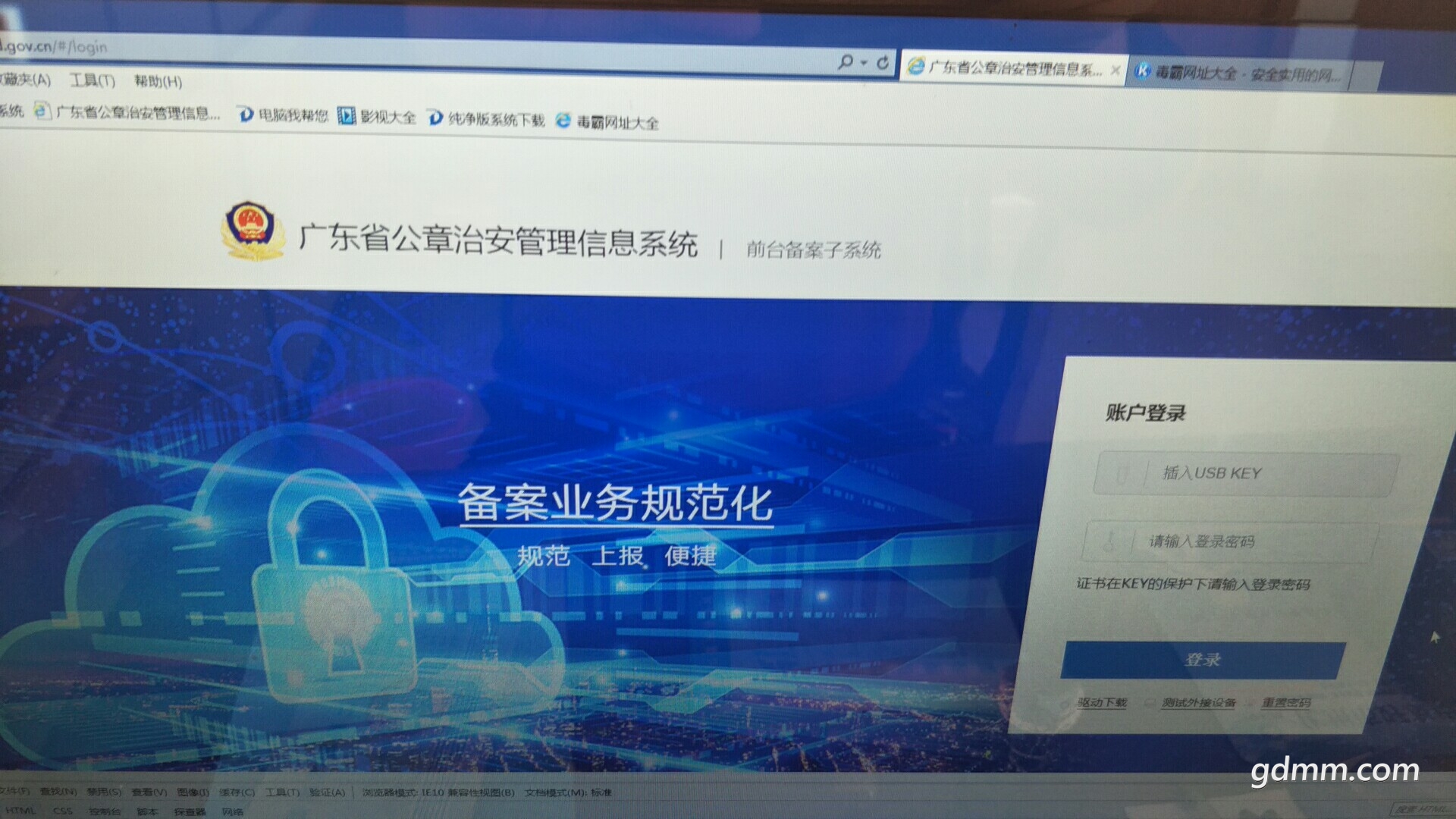Close the 广东省公章治安管理信息系统 tab
The width and height of the screenshot is (1456, 819).
(x=1115, y=71)
